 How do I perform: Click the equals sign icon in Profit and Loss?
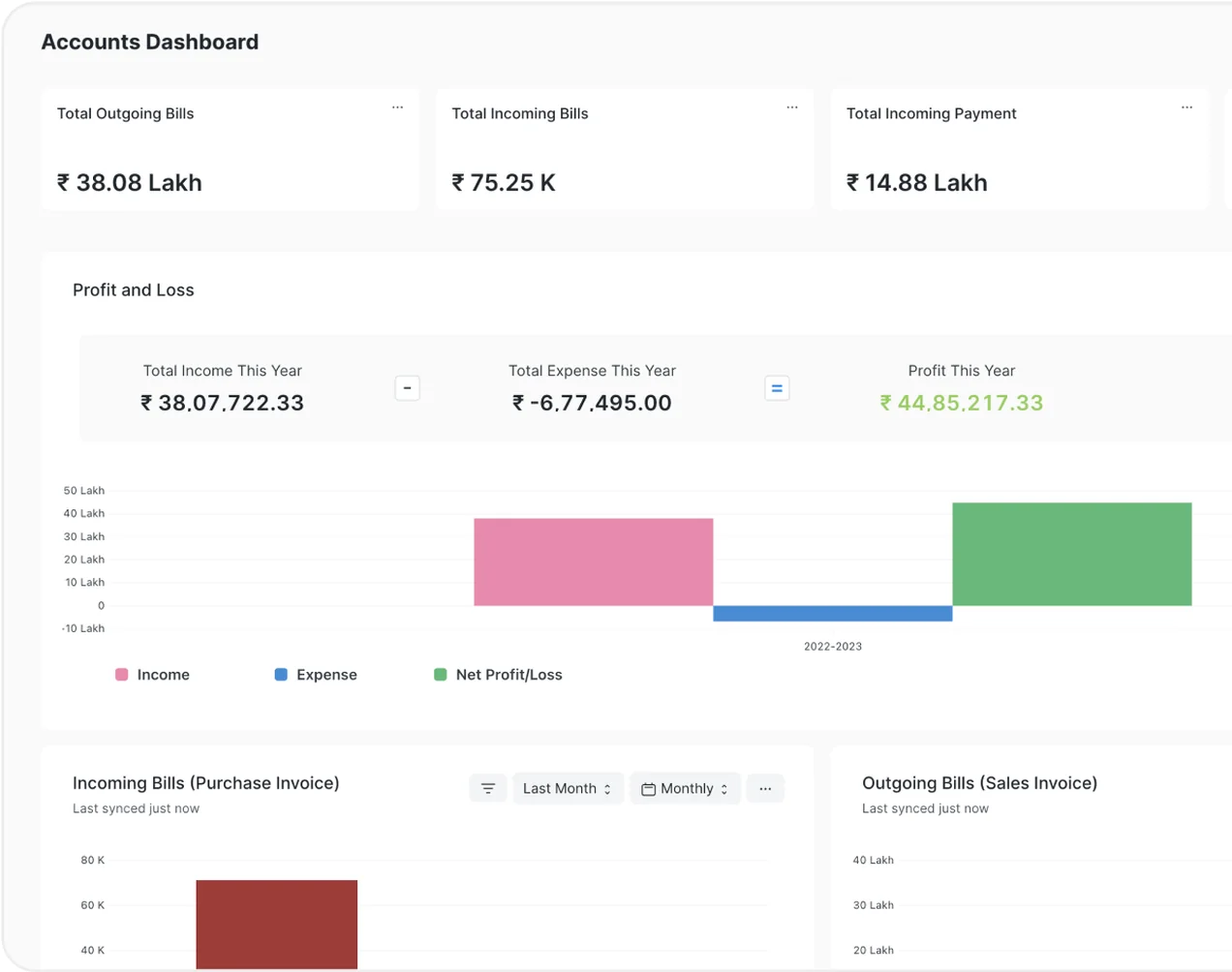click(777, 388)
